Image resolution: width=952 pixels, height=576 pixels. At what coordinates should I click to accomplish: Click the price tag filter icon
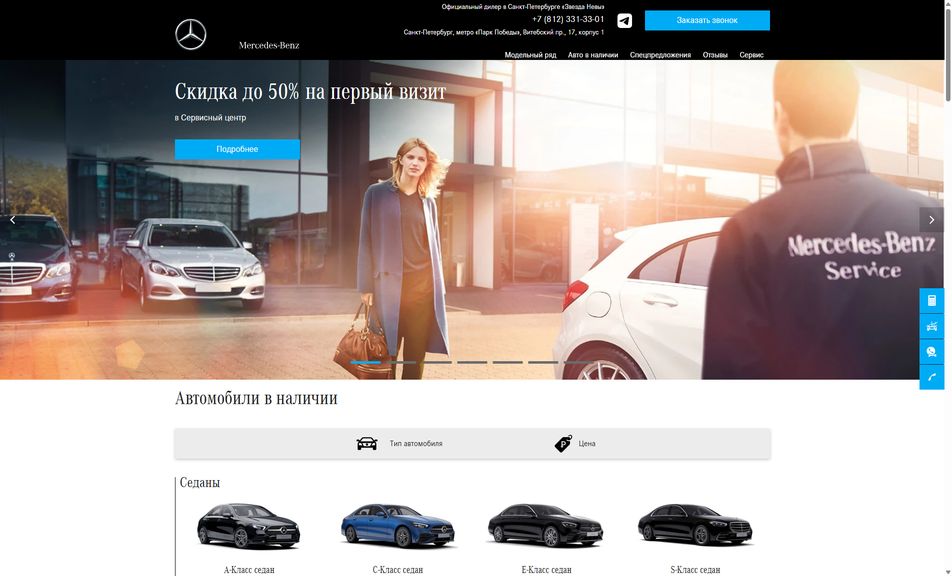click(563, 444)
